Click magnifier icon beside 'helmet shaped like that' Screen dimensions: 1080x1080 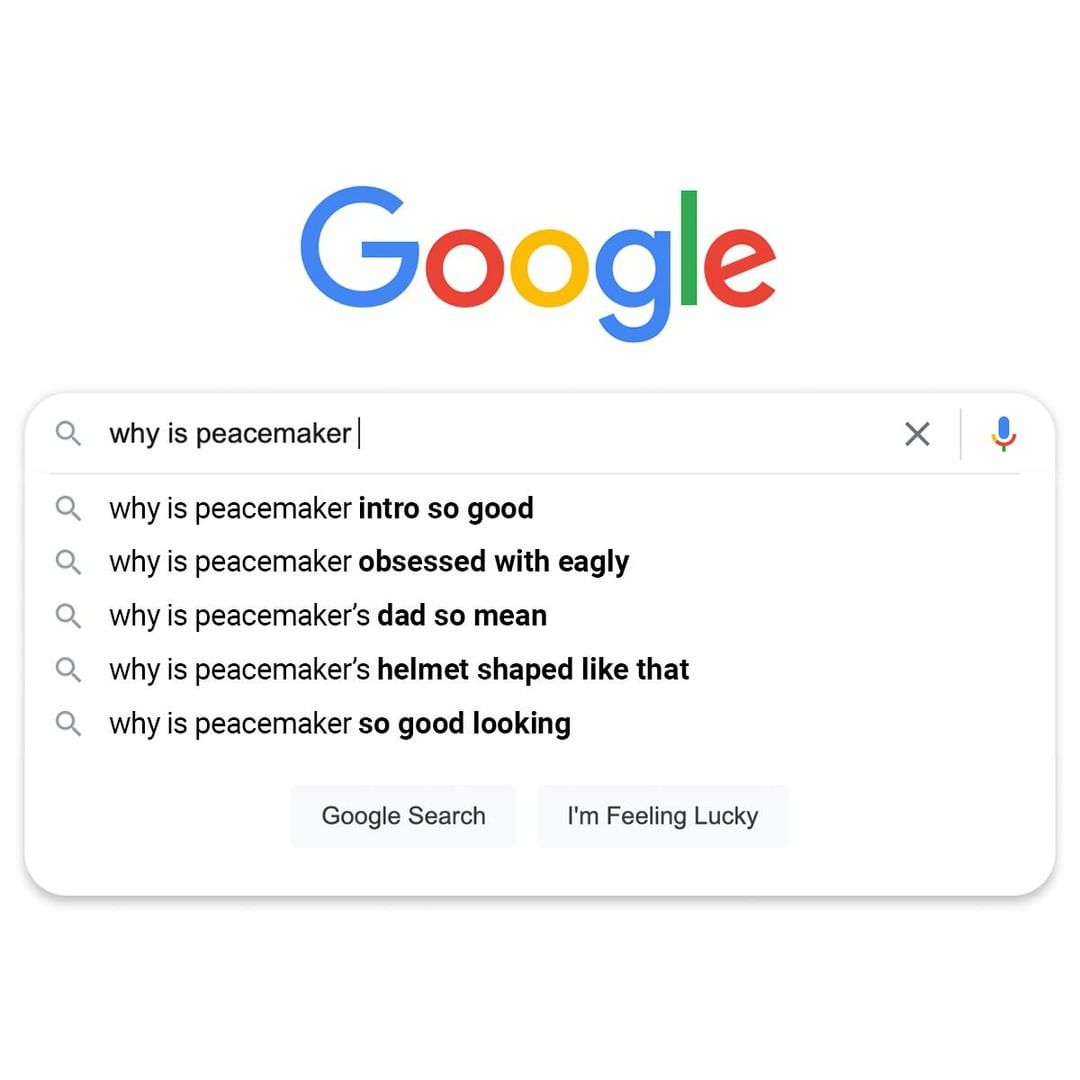coord(68,669)
